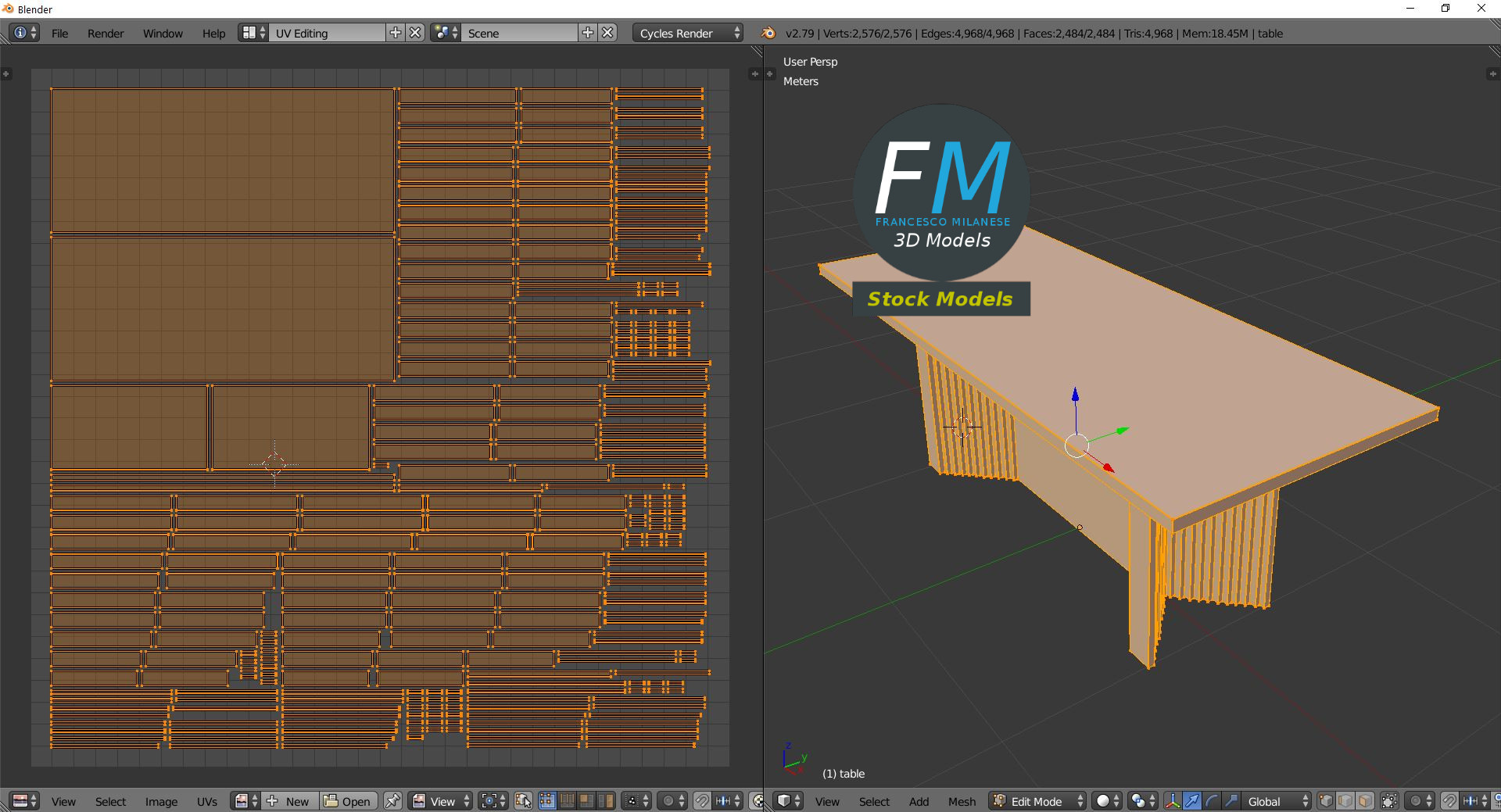The width and height of the screenshot is (1501, 812).
Task: Open the UVs menu
Action: point(207,802)
